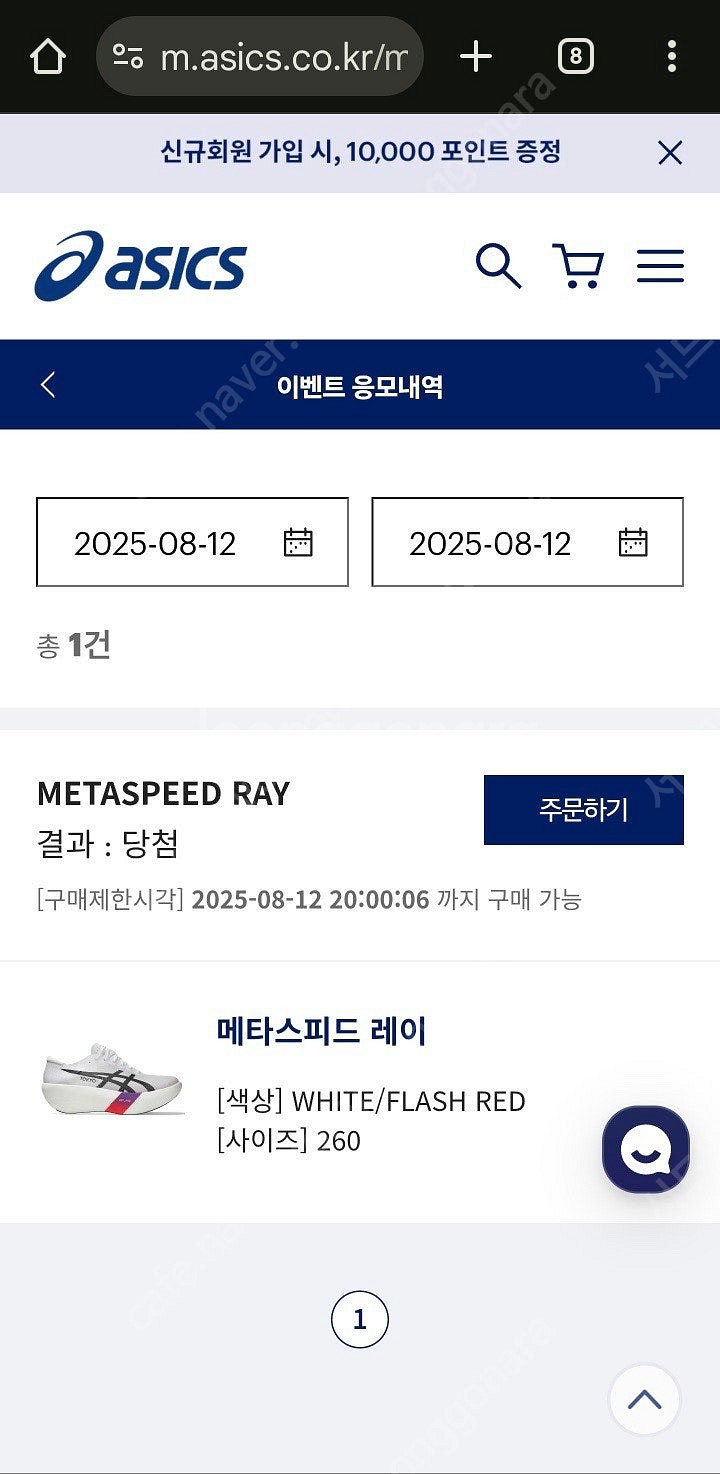Open the shopping cart

click(x=578, y=266)
